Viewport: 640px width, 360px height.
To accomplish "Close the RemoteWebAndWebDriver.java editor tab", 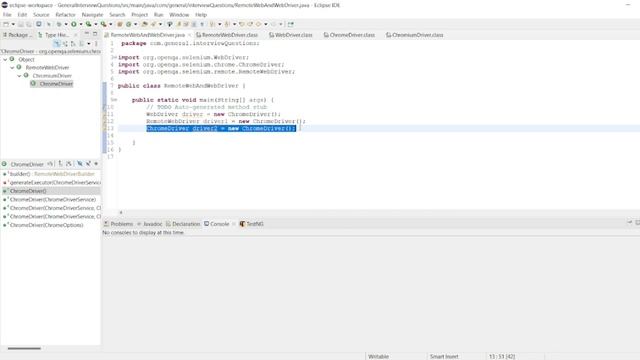I will 189,35.
